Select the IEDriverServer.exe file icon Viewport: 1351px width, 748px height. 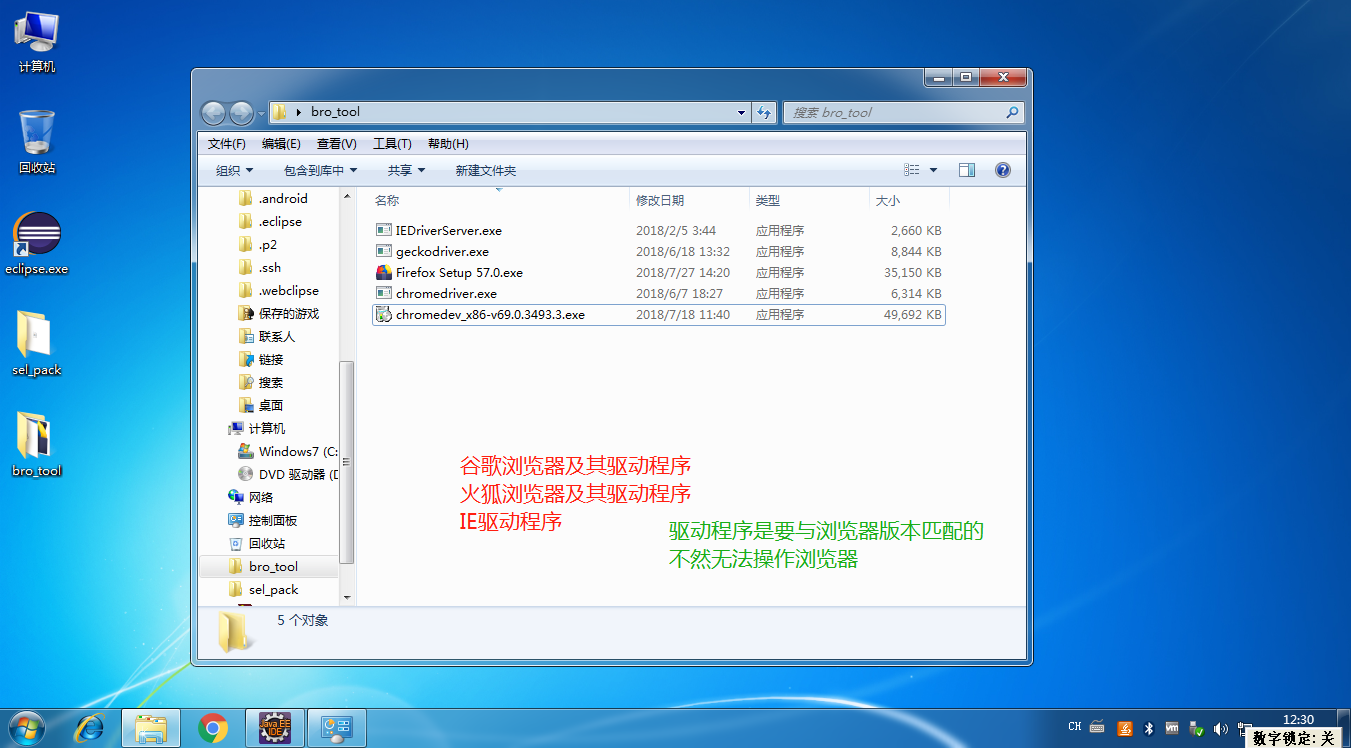coord(384,230)
